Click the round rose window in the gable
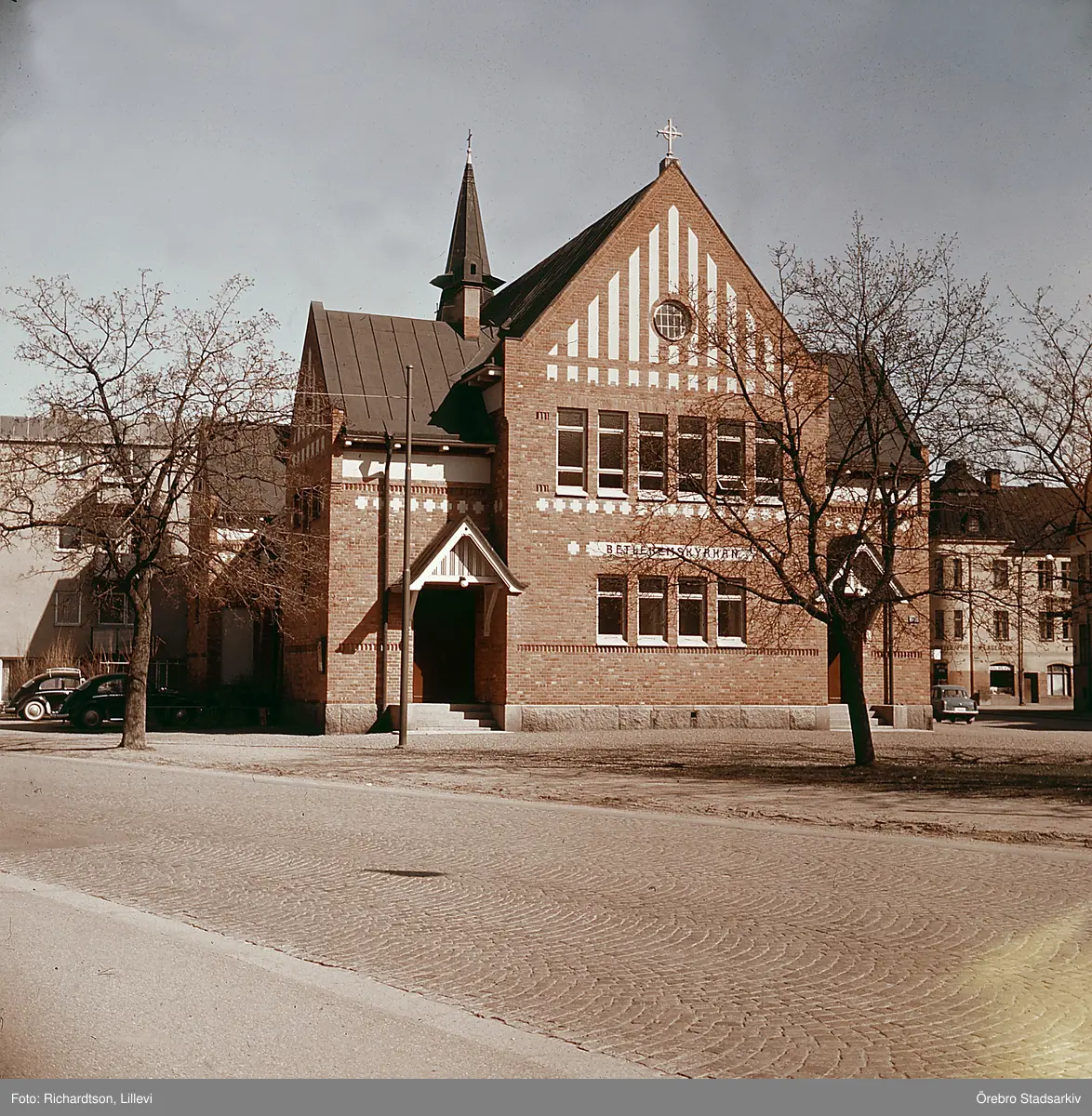Screen dimensions: 1092x1116 click(671, 321)
